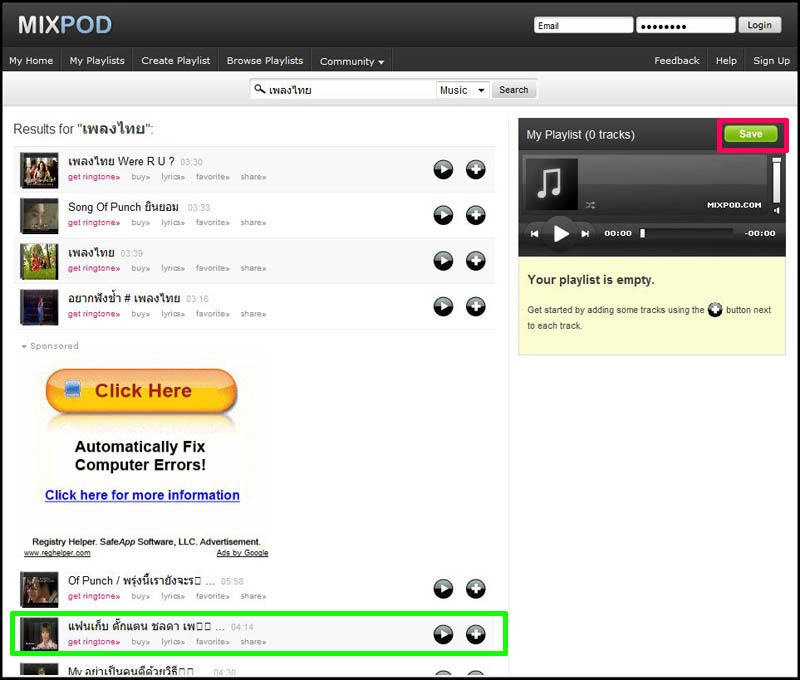Open the www.reghelper.com link
The height and width of the screenshot is (680, 800).
tap(57, 553)
